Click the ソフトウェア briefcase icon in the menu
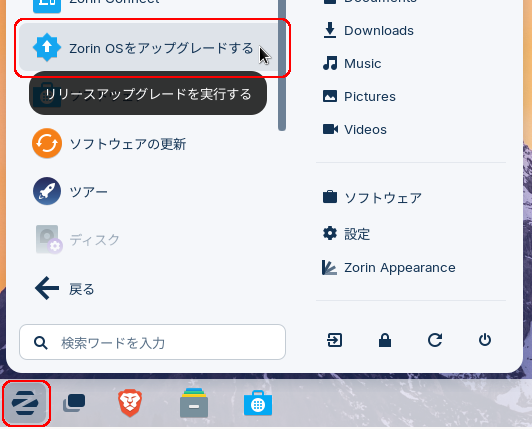The image size is (532, 429). click(330, 197)
